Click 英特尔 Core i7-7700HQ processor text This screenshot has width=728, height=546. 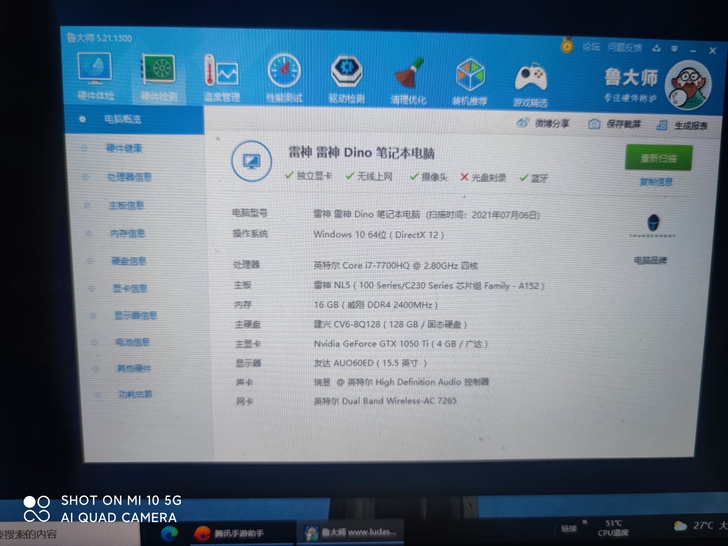[396, 266]
